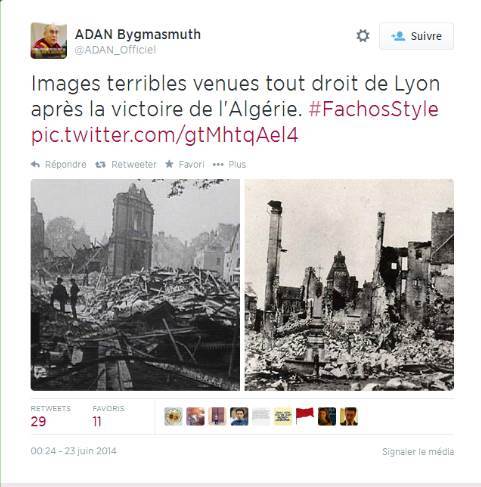The height and width of the screenshot is (487, 481).
Task: Click the last retweeter avatar in suit
Action: click(x=349, y=416)
